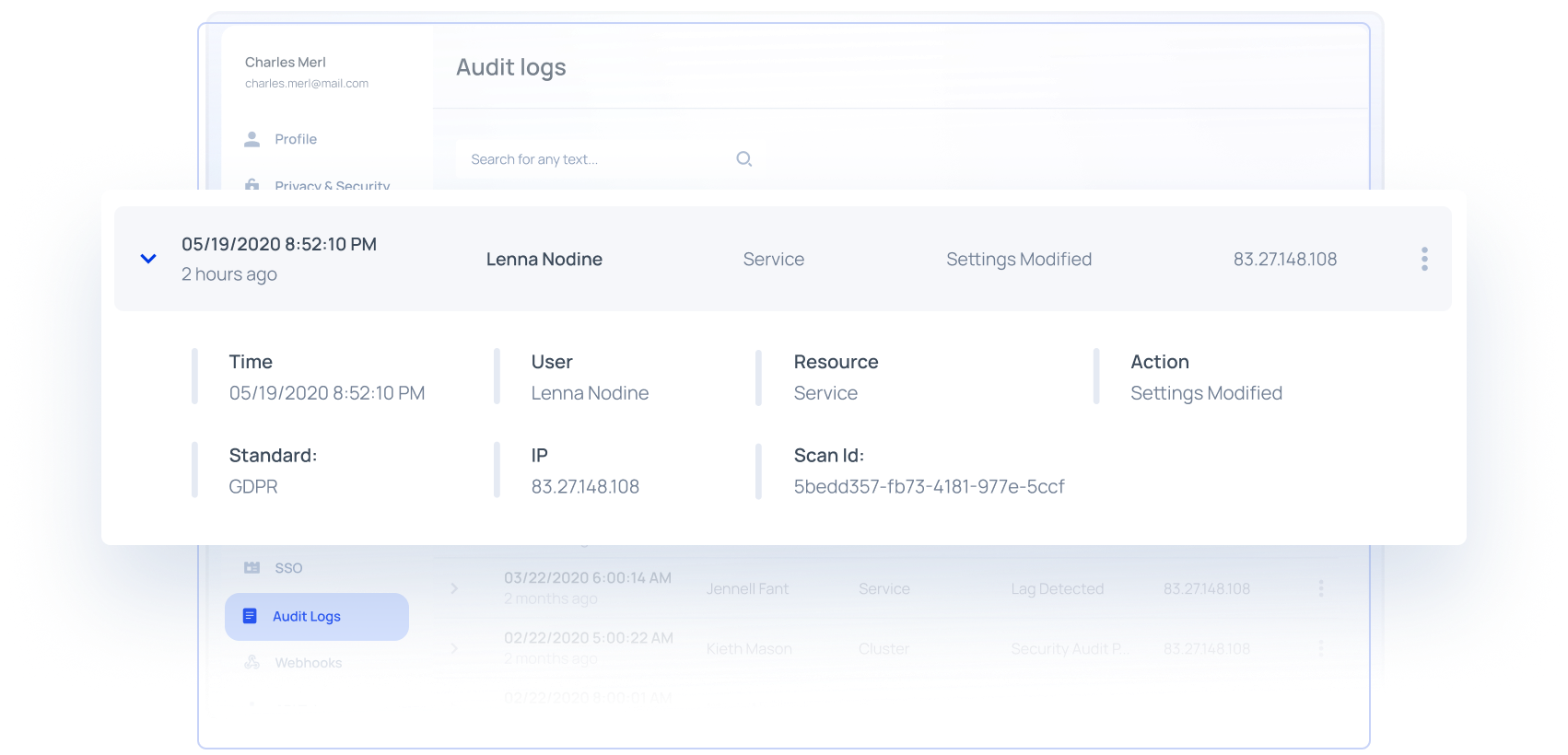Expand the Jennell Fant log row

[454, 588]
